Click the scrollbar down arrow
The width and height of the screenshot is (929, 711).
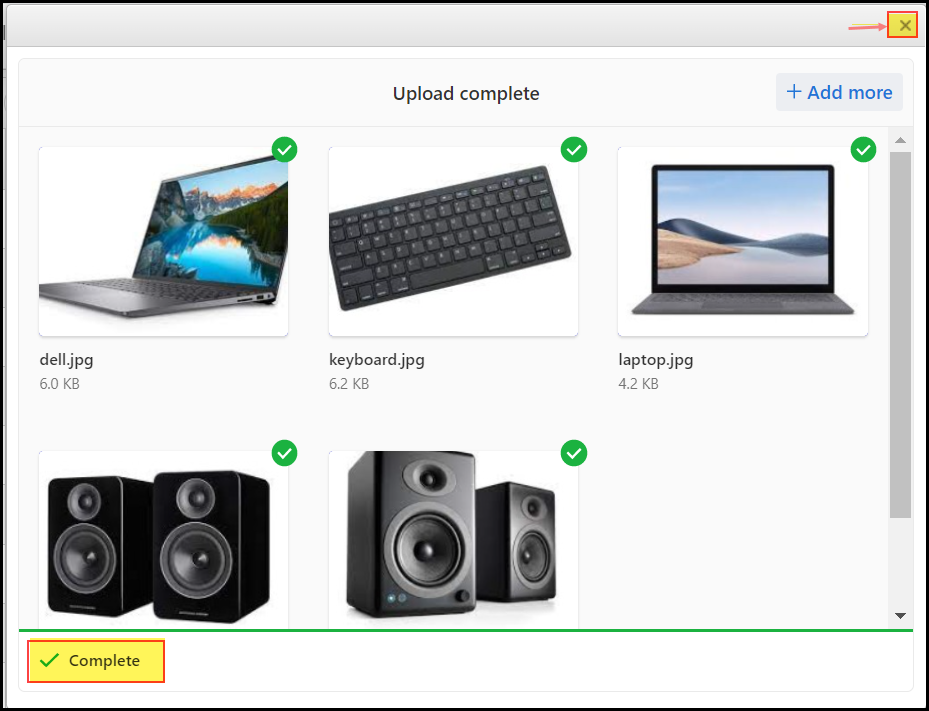(901, 616)
